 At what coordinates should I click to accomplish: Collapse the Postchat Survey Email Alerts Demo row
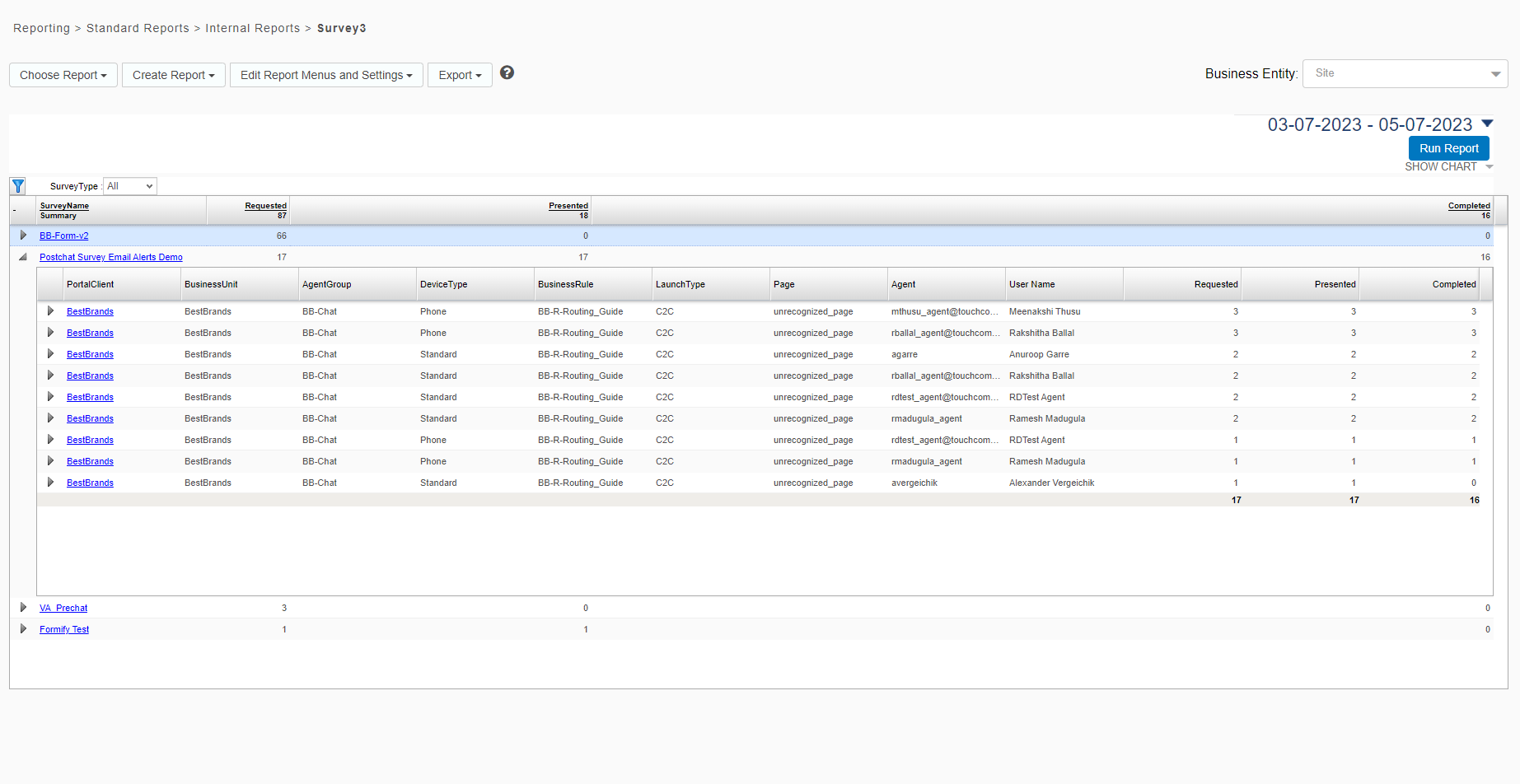coord(23,257)
